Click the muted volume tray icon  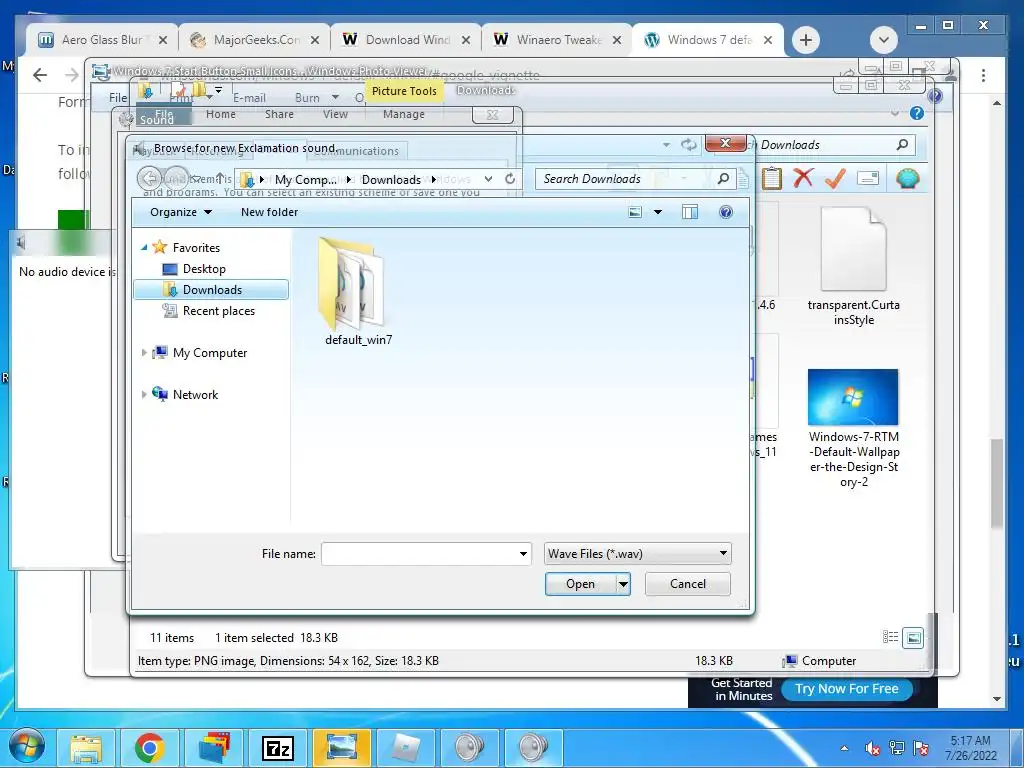[x=872, y=748]
